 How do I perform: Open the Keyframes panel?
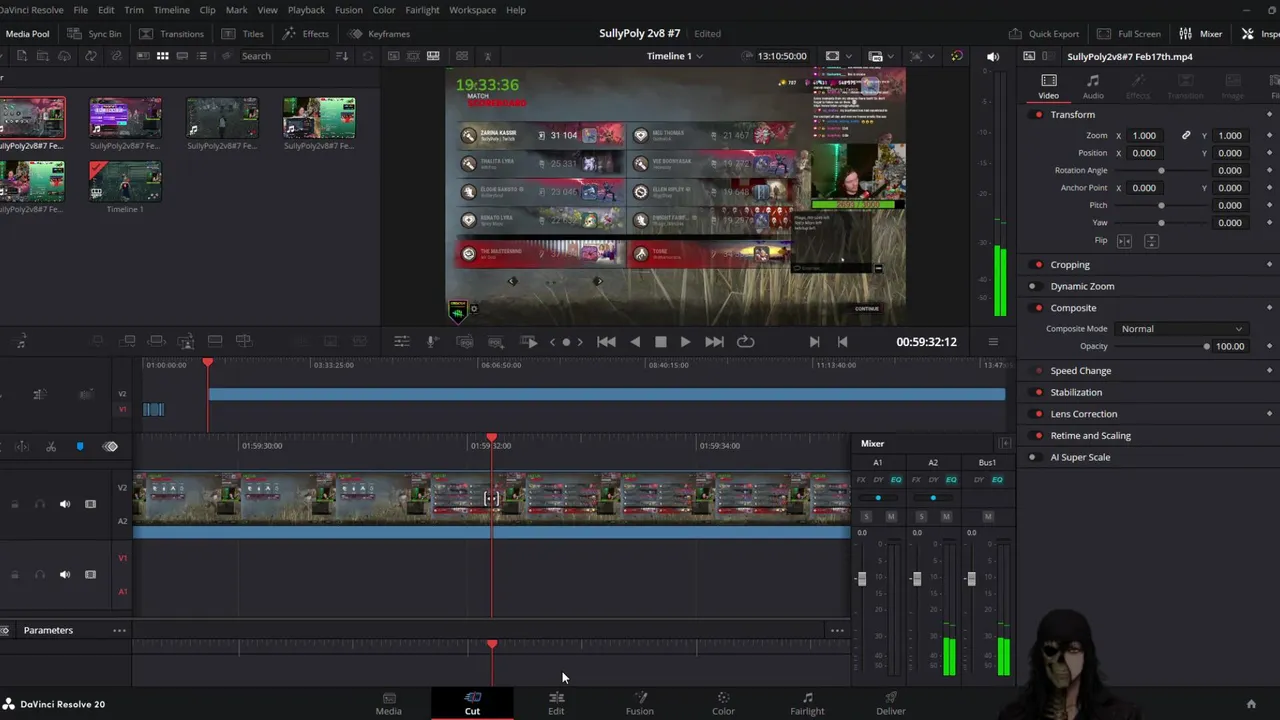pyautogui.click(x=379, y=34)
